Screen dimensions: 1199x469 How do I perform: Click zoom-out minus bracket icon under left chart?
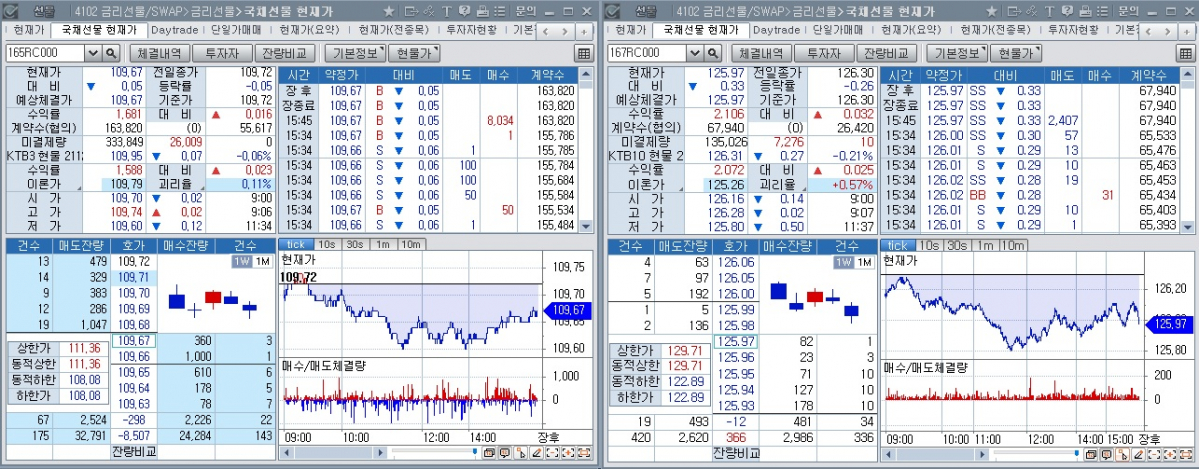tap(552, 453)
